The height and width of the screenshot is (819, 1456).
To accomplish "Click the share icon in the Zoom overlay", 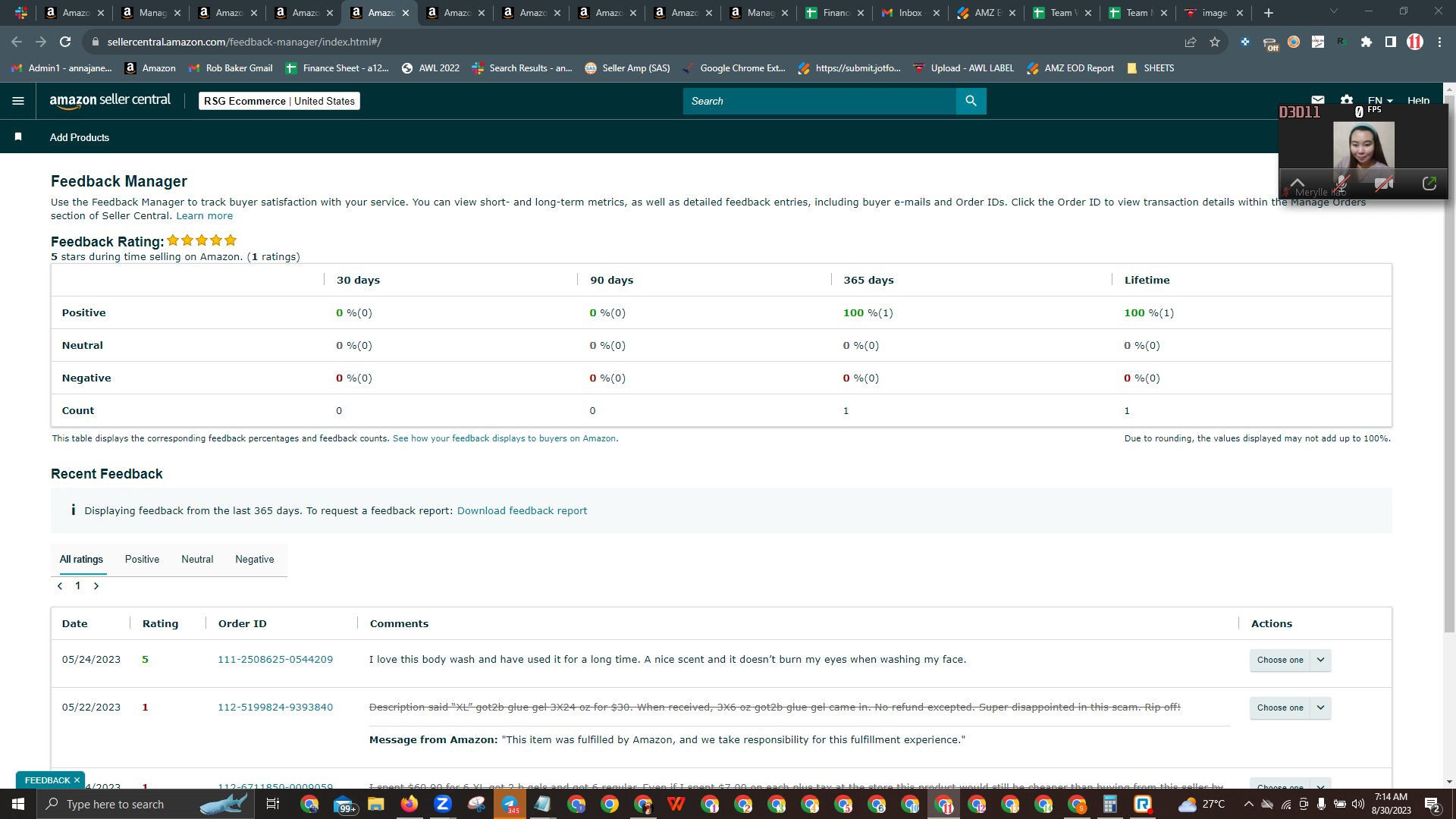I will (1429, 183).
